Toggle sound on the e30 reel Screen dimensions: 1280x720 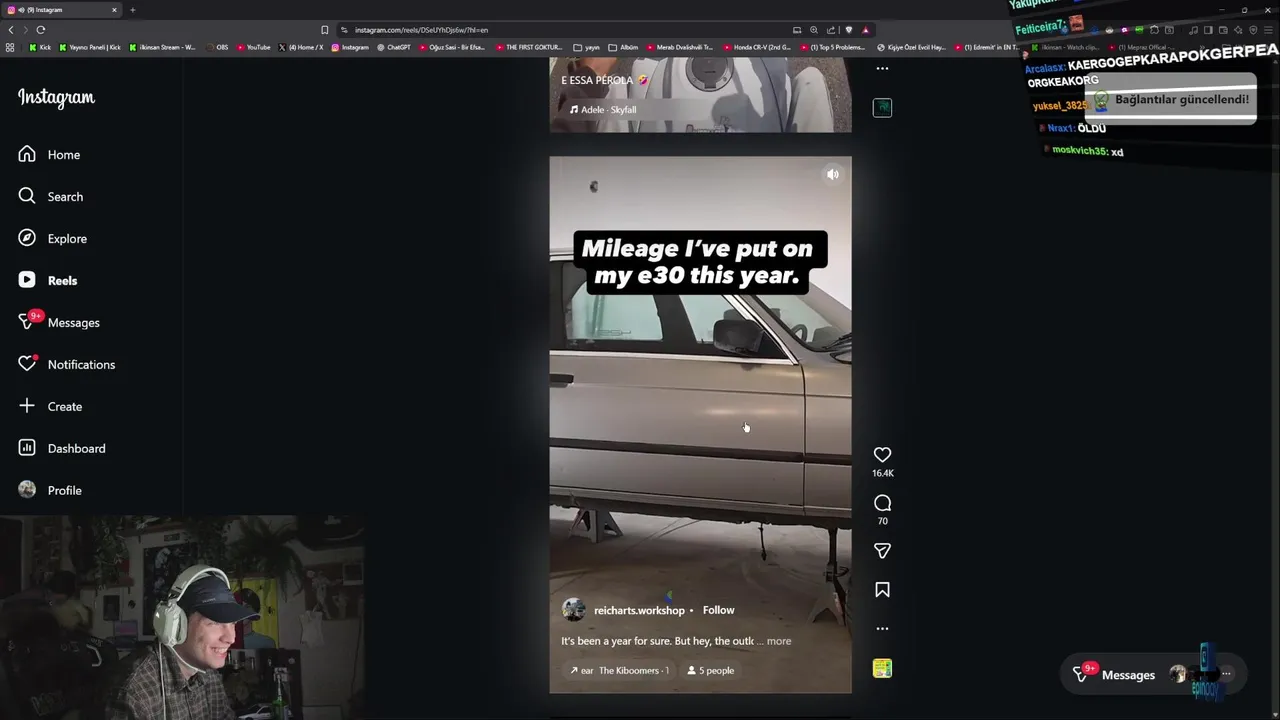coord(832,174)
